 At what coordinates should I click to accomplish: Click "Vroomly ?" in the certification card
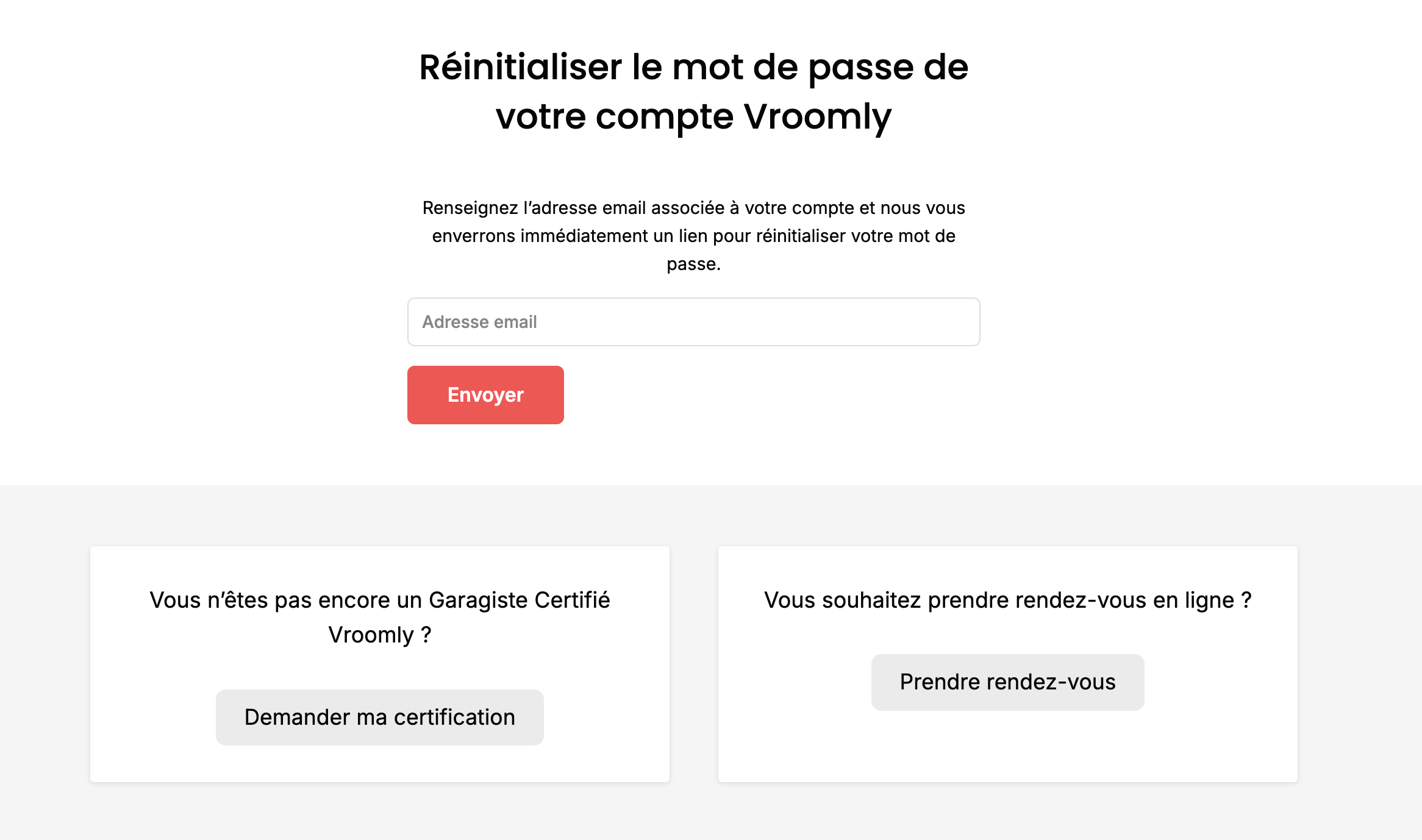click(x=379, y=635)
